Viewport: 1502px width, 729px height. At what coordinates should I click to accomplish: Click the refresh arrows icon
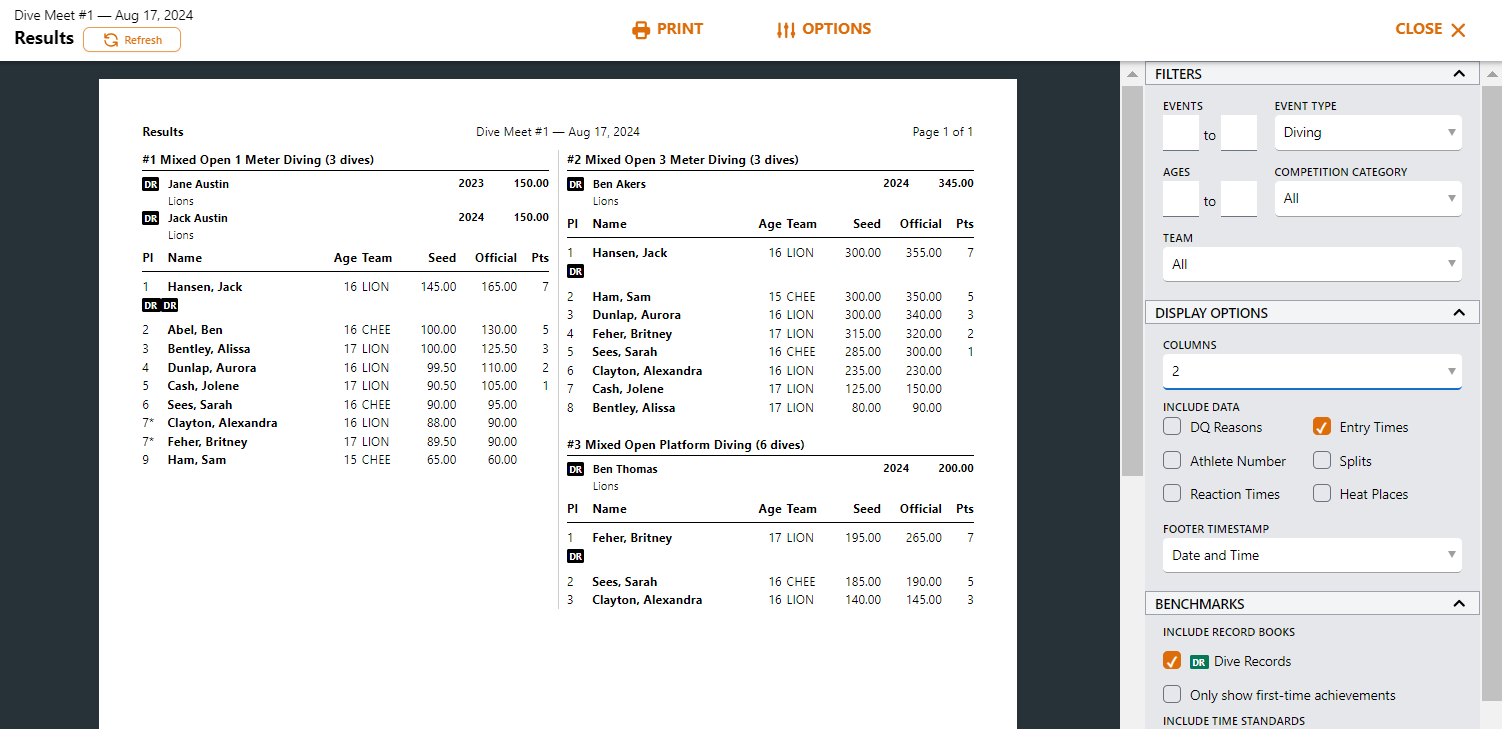click(111, 40)
